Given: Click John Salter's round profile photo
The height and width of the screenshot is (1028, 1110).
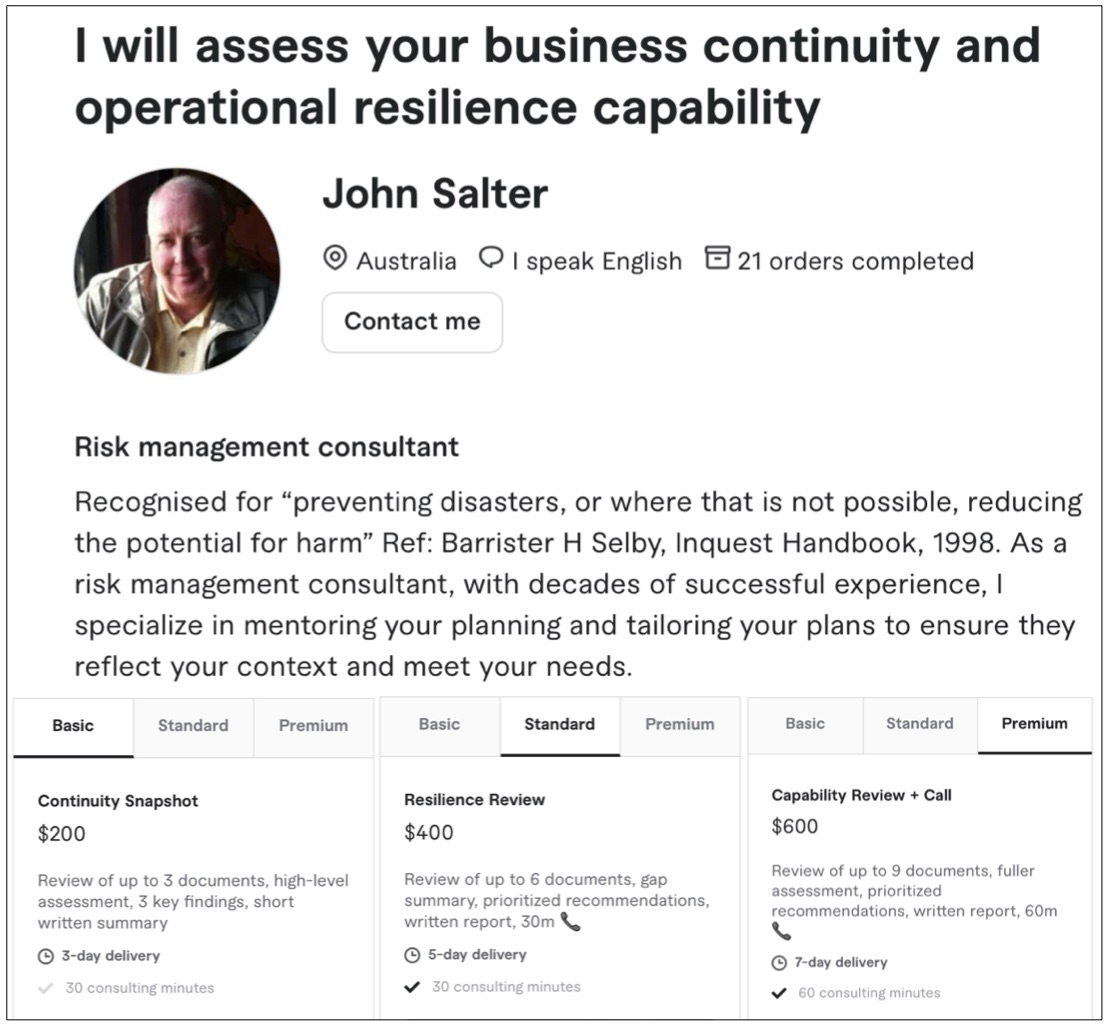Looking at the screenshot, I should [177, 271].
